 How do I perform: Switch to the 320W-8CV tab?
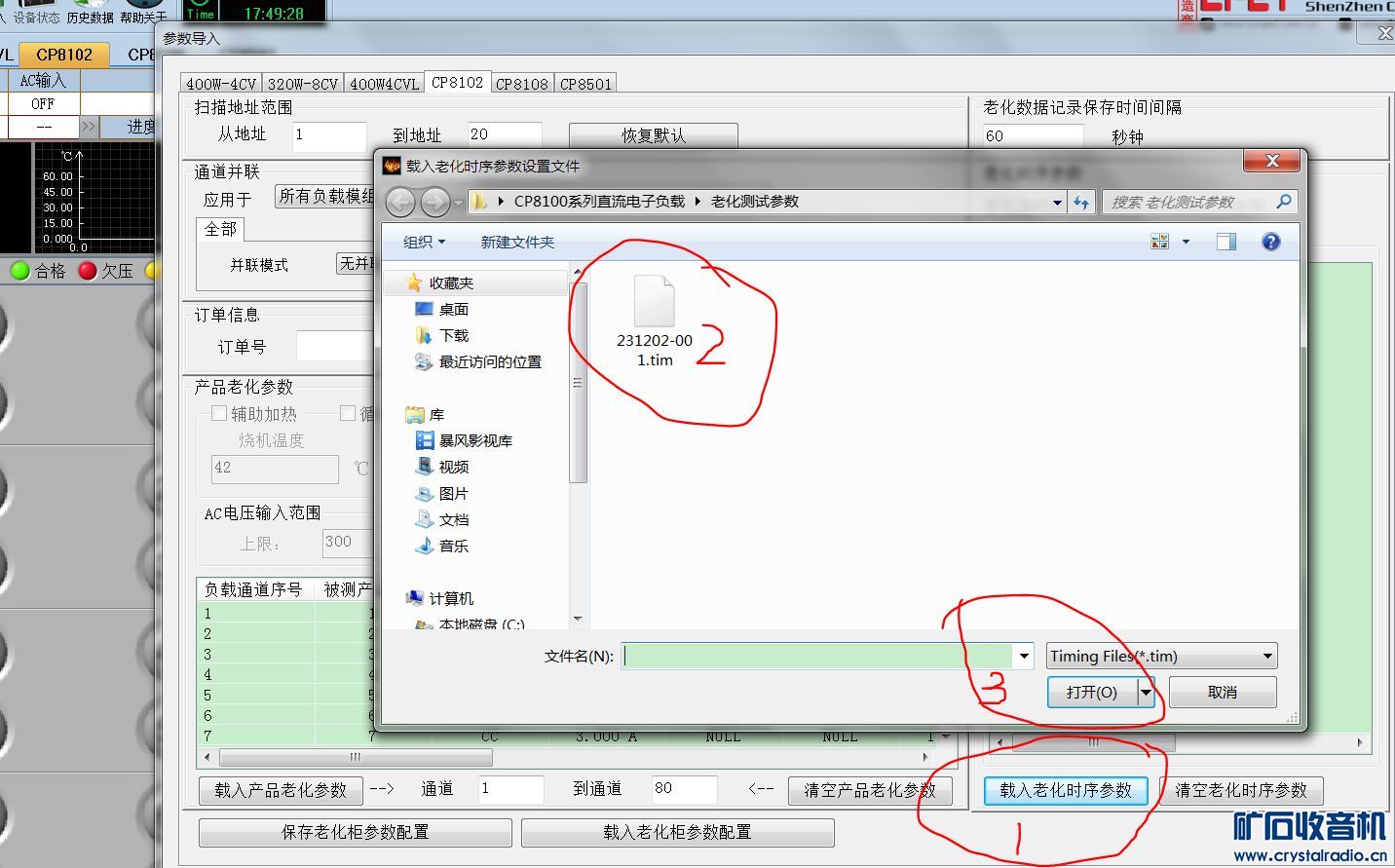[303, 84]
